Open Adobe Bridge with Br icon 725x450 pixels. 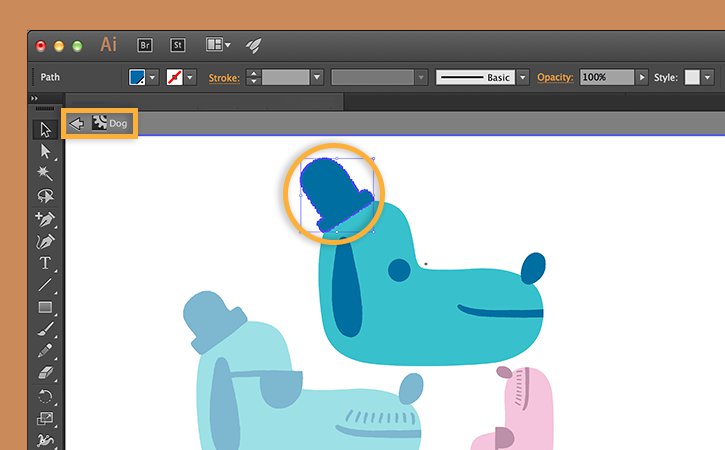click(x=145, y=45)
